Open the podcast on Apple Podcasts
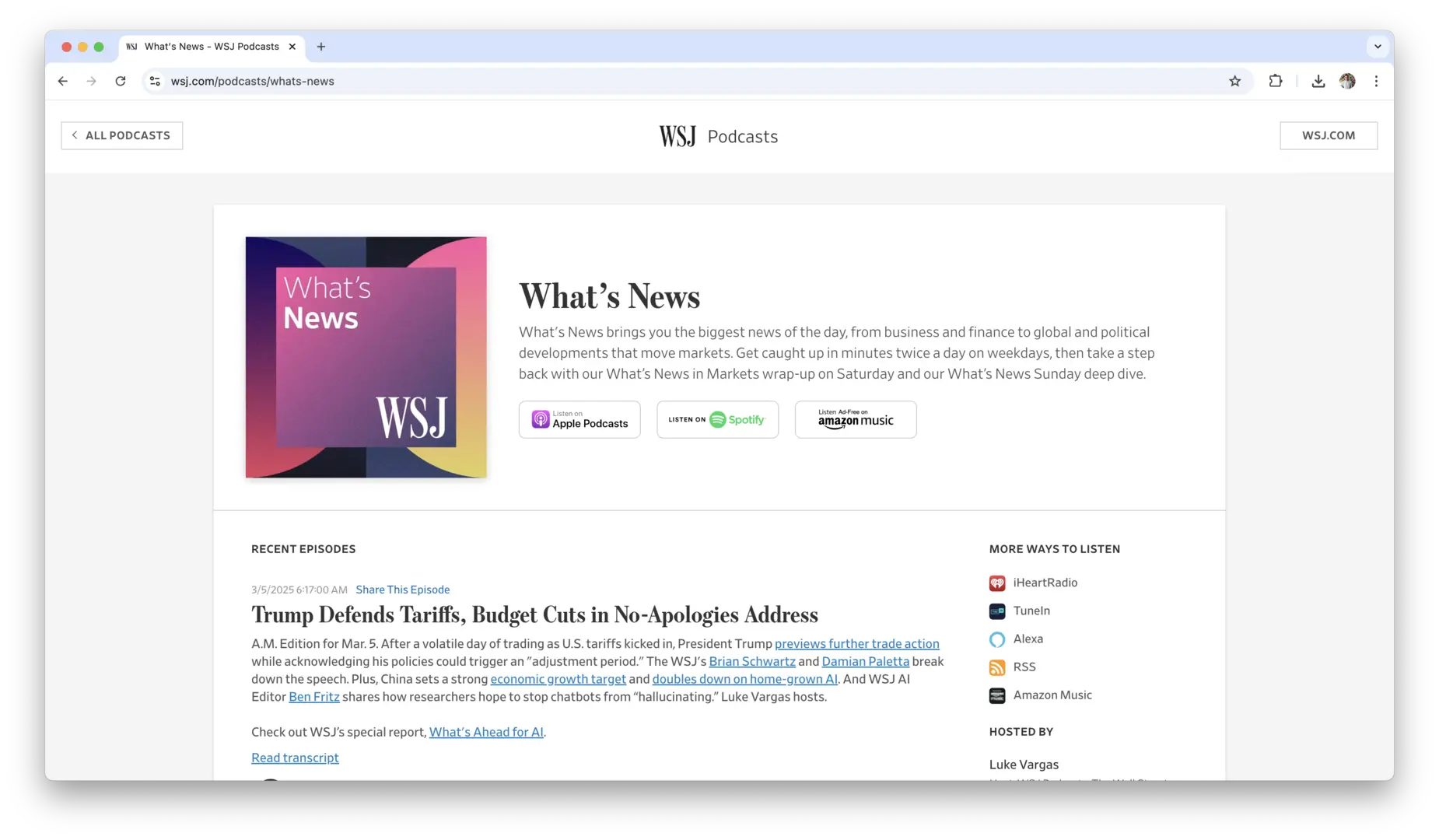Viewport: 1439px width, 840px height. (579, 419)
